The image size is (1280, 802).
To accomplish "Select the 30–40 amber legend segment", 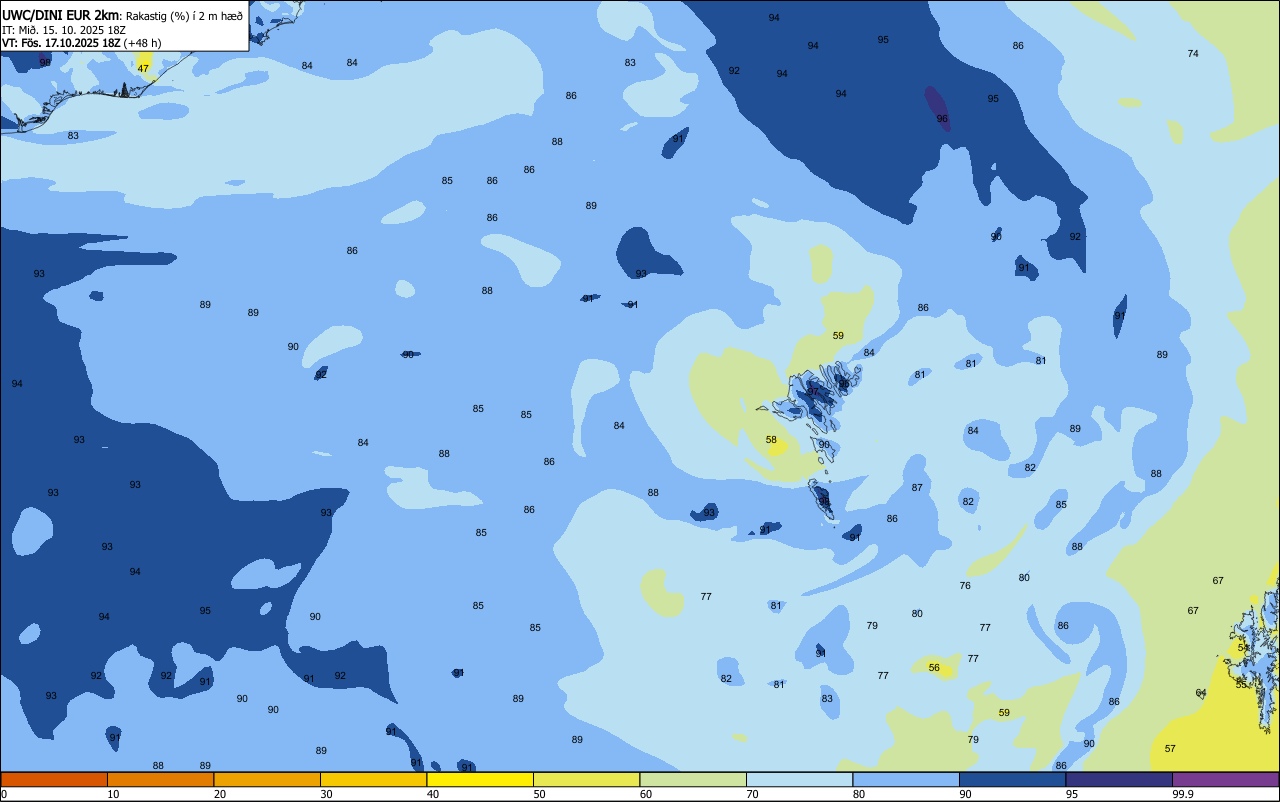I will [x=373, y=779].
